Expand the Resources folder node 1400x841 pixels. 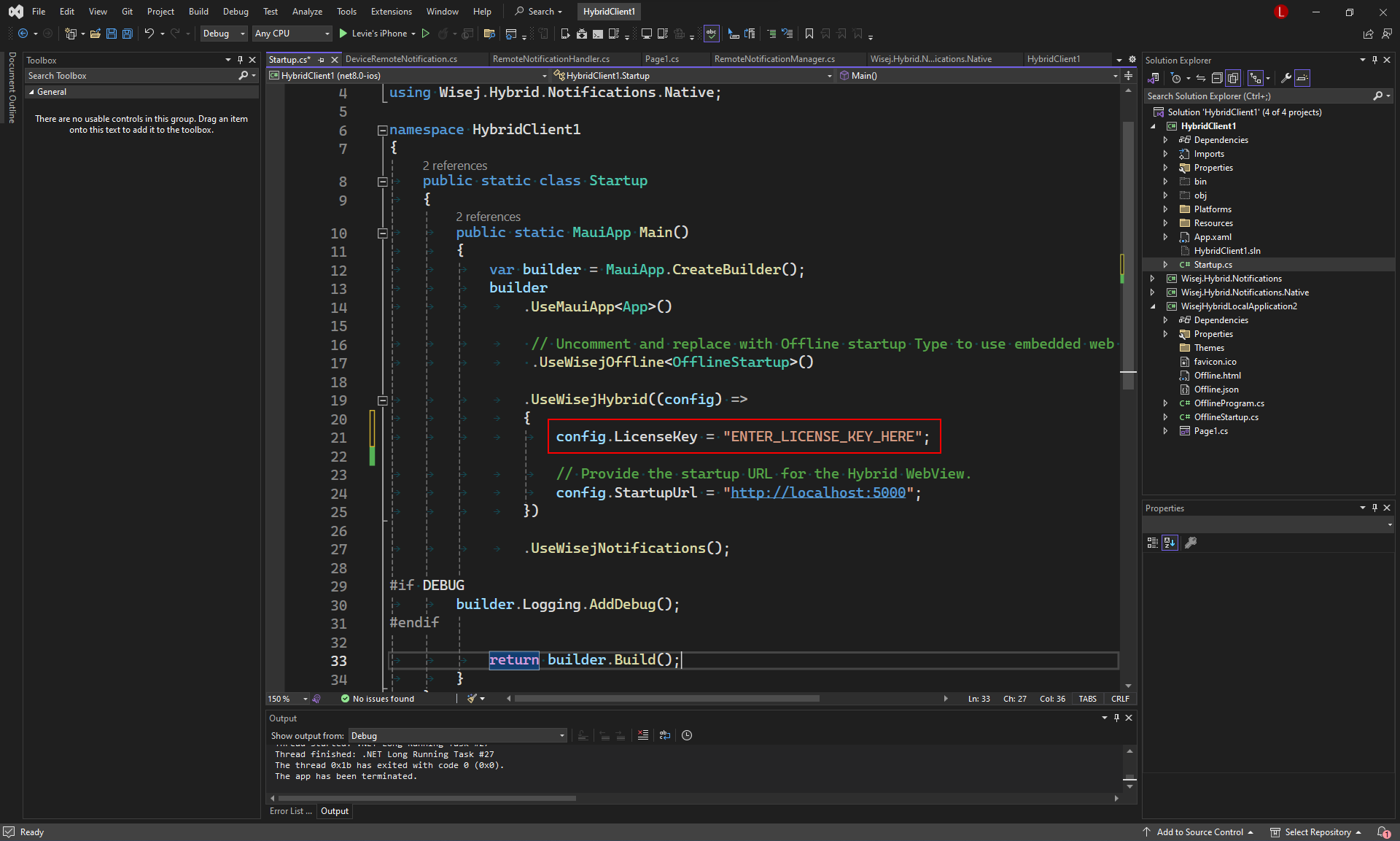click(x=1165, y=223)
